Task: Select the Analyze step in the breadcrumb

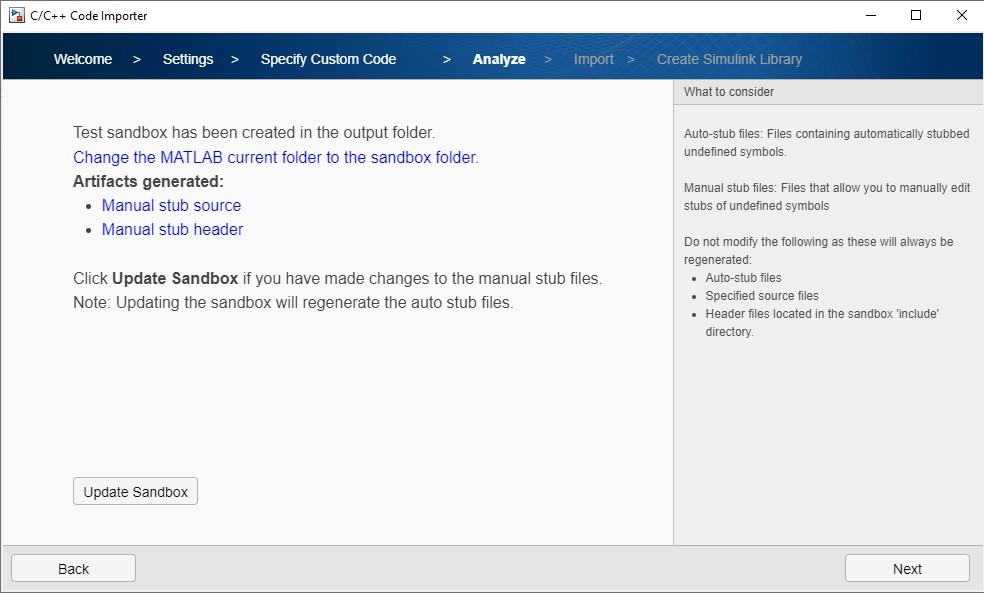Action: (x=499, y=59)
